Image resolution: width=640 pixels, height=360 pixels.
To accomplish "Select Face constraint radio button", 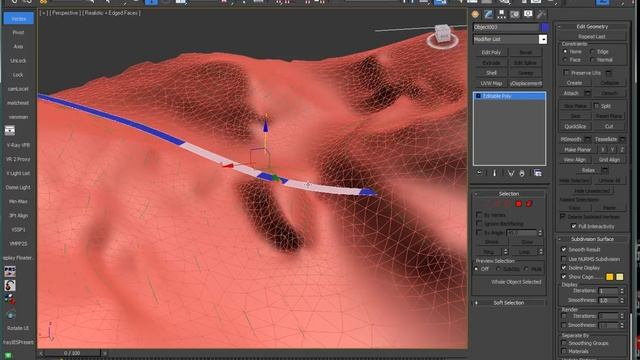I will (x=565, y=60).
